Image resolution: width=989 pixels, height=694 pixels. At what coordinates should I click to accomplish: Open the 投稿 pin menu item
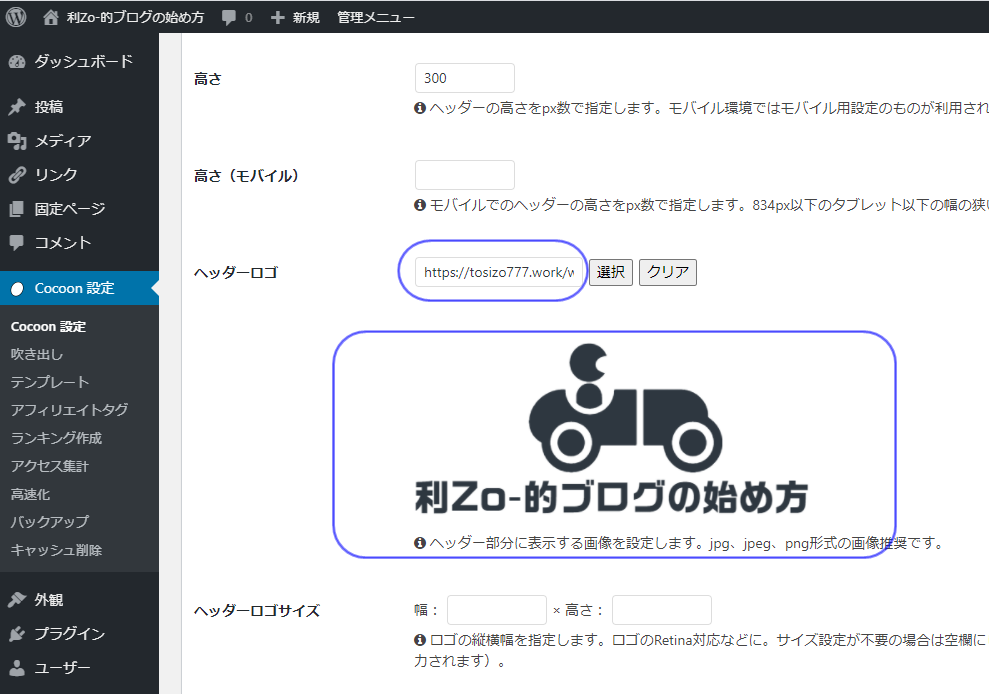[49, 107]
